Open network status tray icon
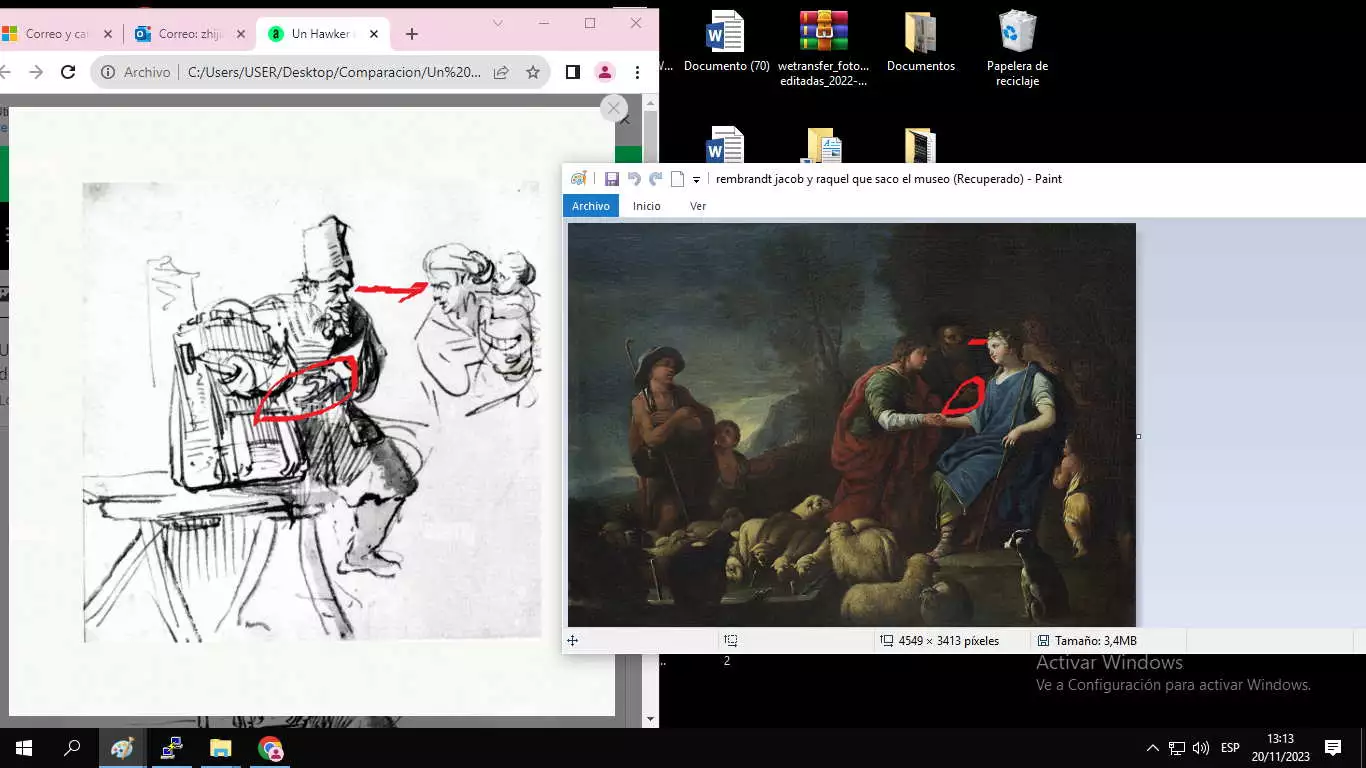1366x768 pixels. (x=1177, y=748)
